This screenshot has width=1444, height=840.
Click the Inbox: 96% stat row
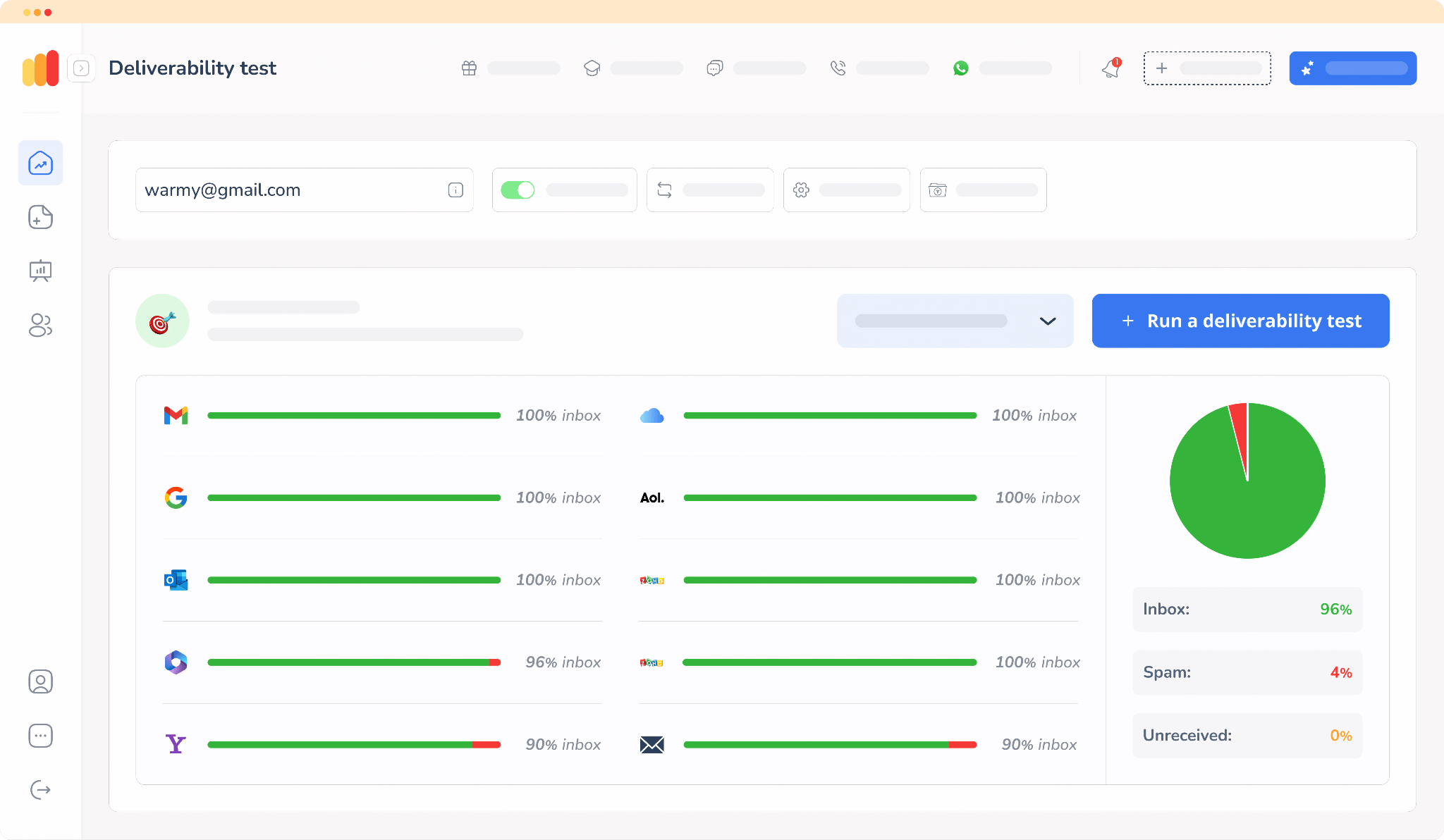[1247, 610]
